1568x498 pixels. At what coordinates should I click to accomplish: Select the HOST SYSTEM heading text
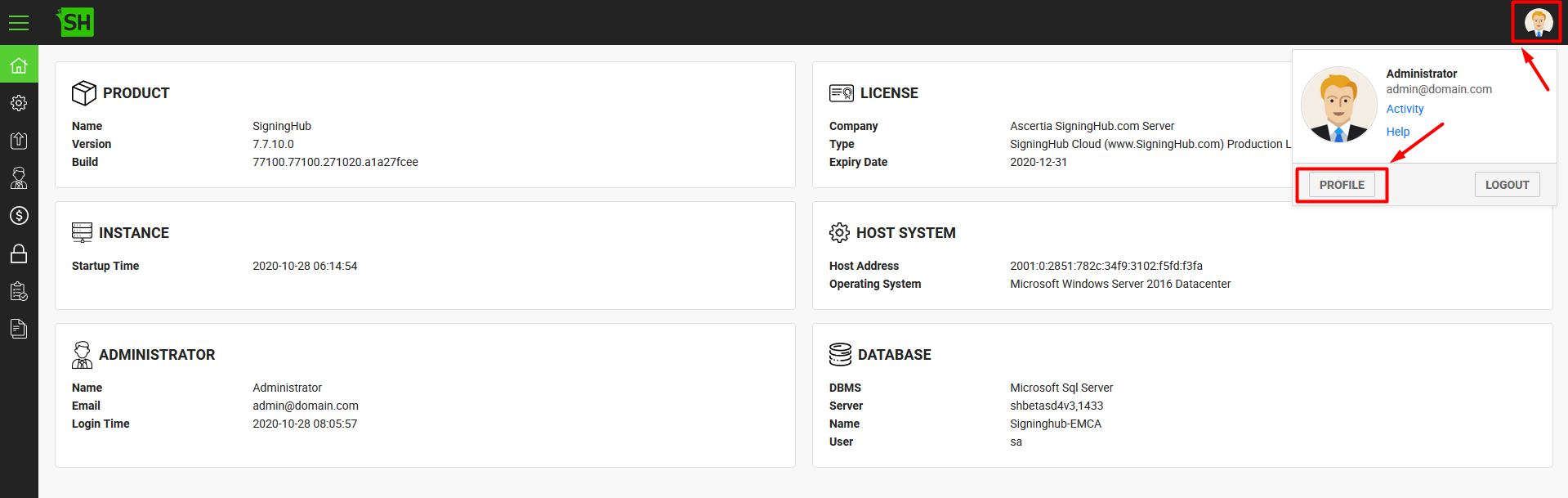pos(906,233)
